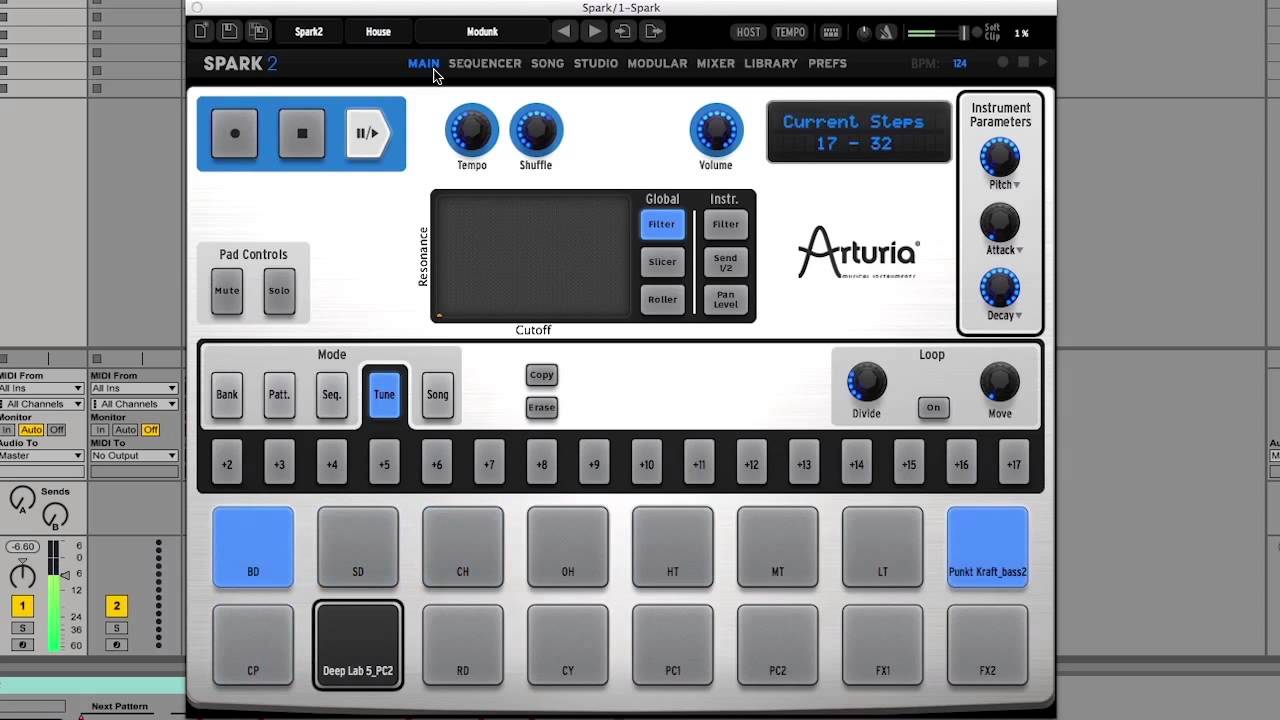The height and width of the screenshot is (720, 1280).
Task: Click the small play icon next to BPM
Action: tap(1042, 63)
